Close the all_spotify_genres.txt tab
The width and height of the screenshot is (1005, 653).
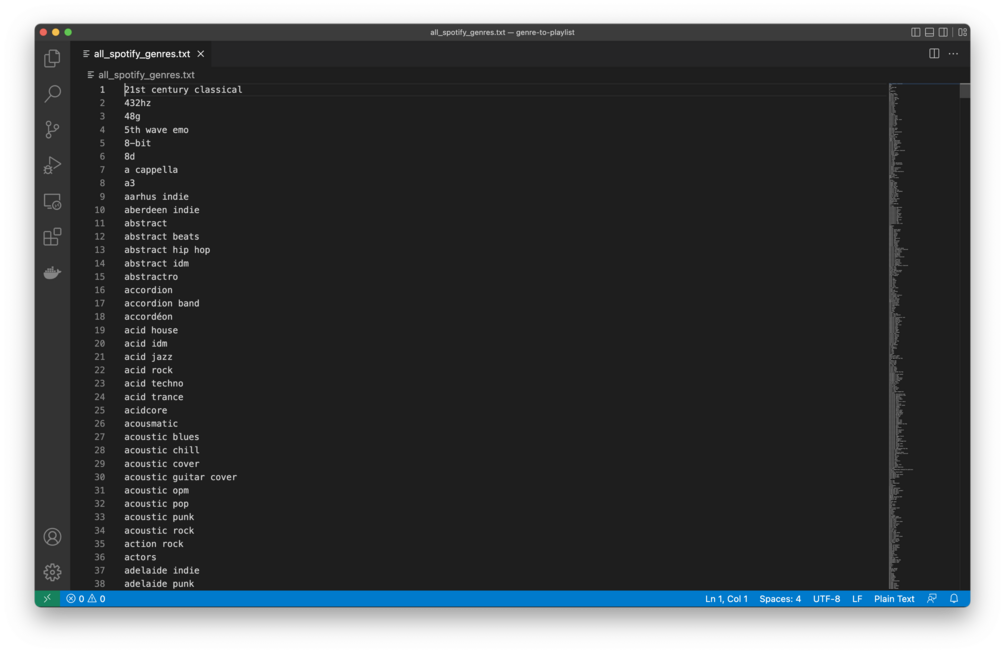click(201, 54)
